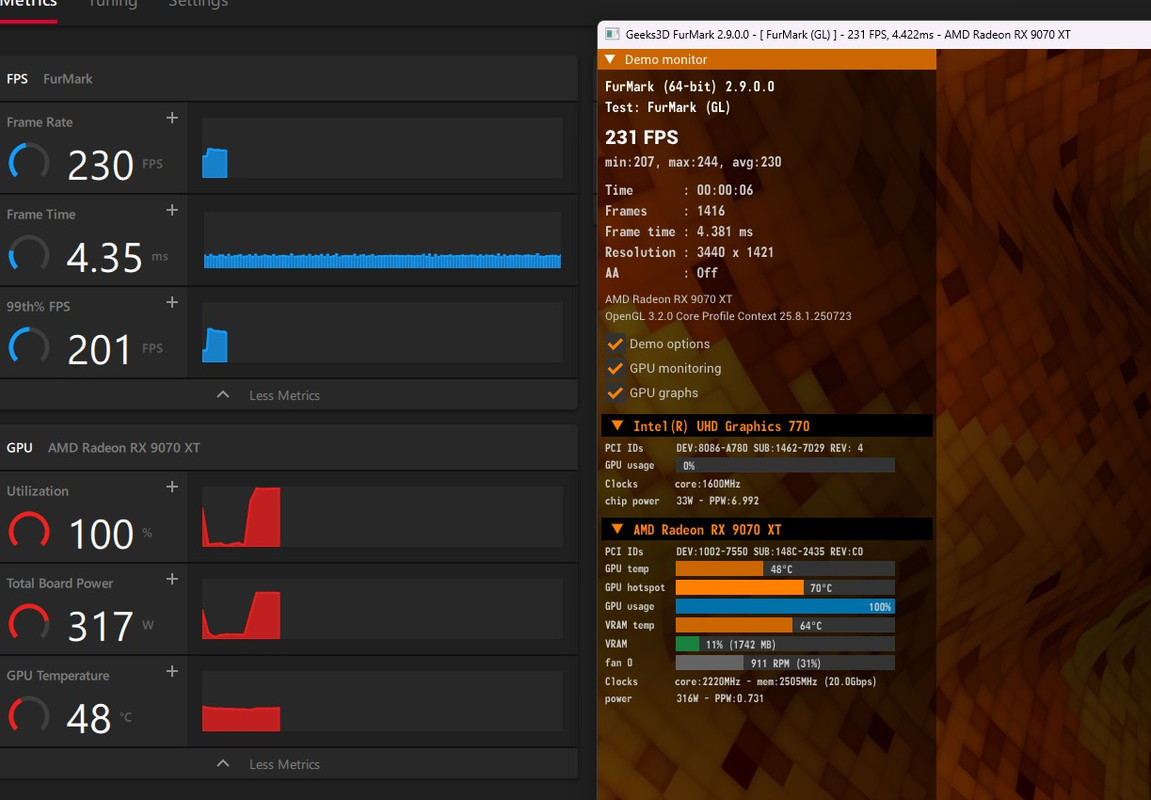Click the AA : Off line
1151x800 pixels.
(x=661, y=272)
